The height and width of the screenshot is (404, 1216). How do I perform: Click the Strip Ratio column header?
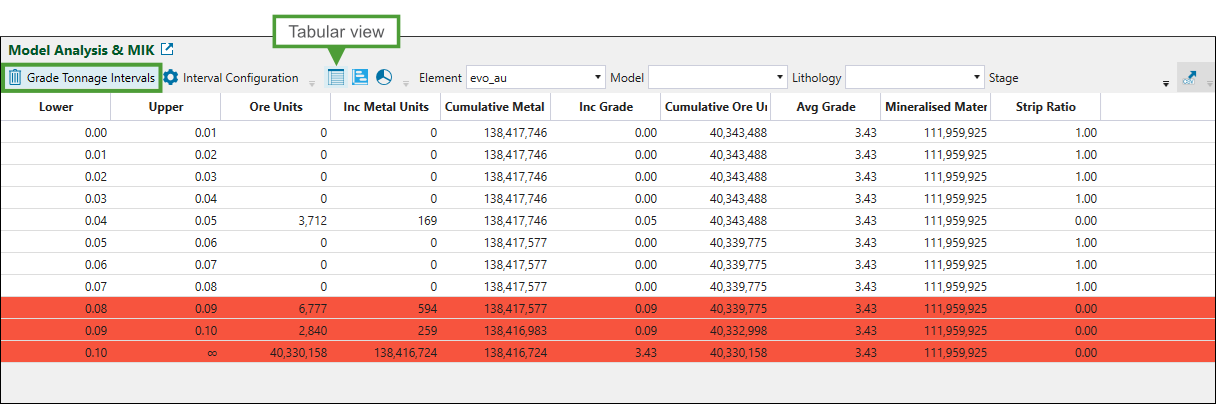1046,106
